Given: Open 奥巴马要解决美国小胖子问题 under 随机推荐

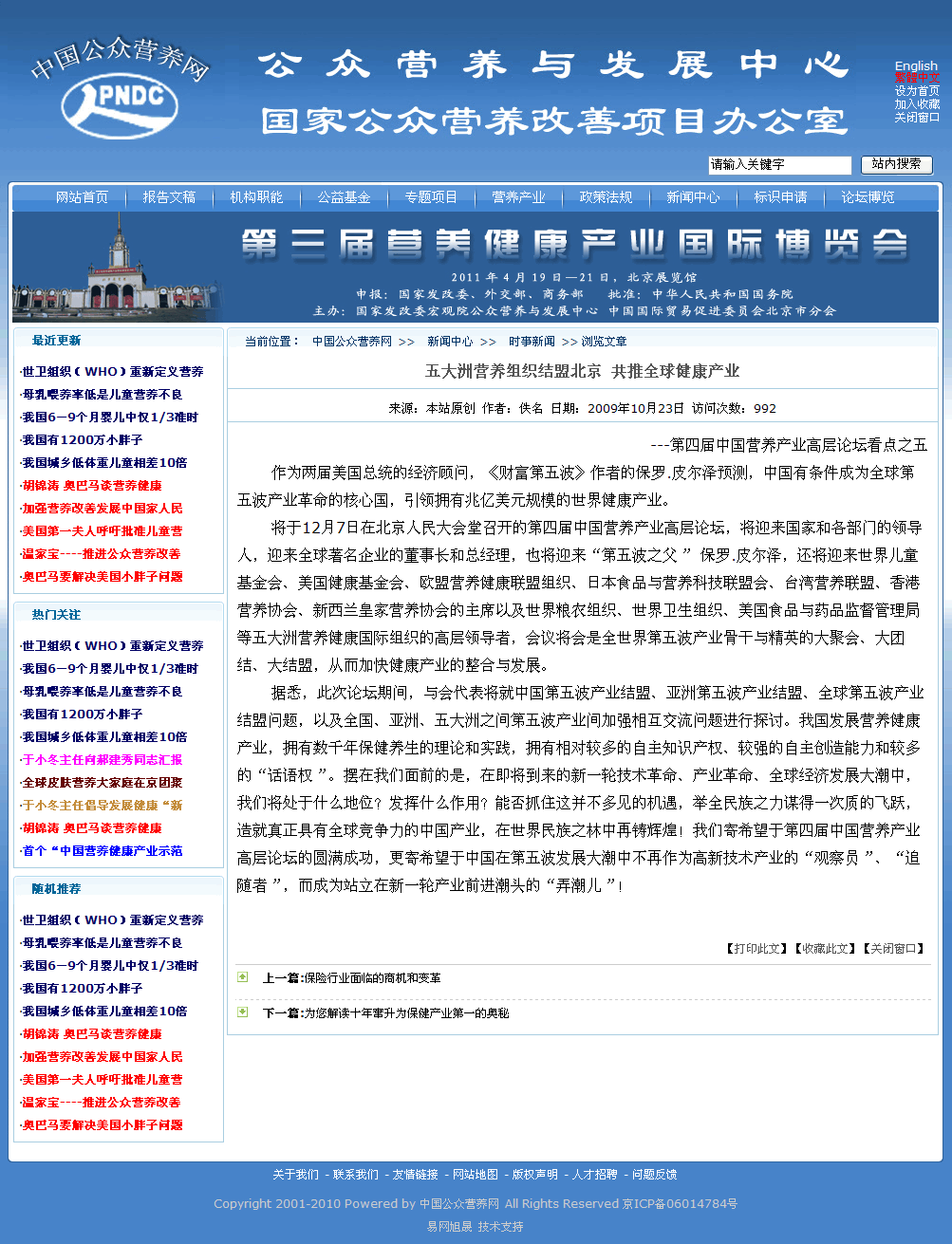Looking at the screenshot, I should click(103, 1125).
